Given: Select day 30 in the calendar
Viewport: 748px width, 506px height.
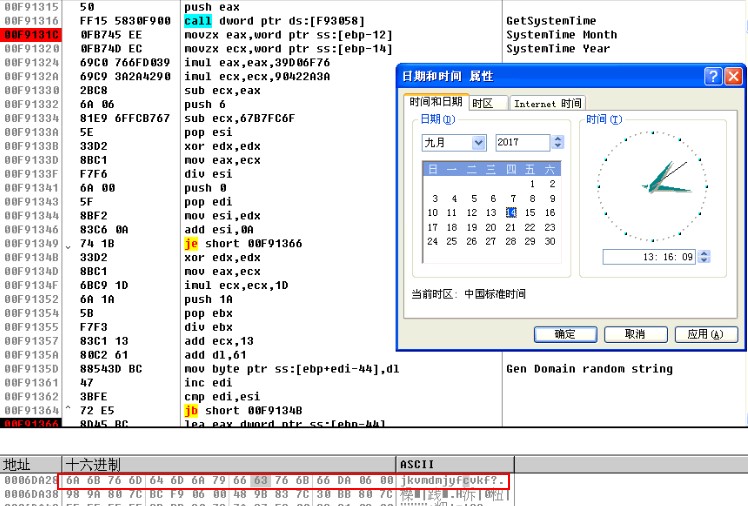Looking at the screenshot, I should click(551, 241).
